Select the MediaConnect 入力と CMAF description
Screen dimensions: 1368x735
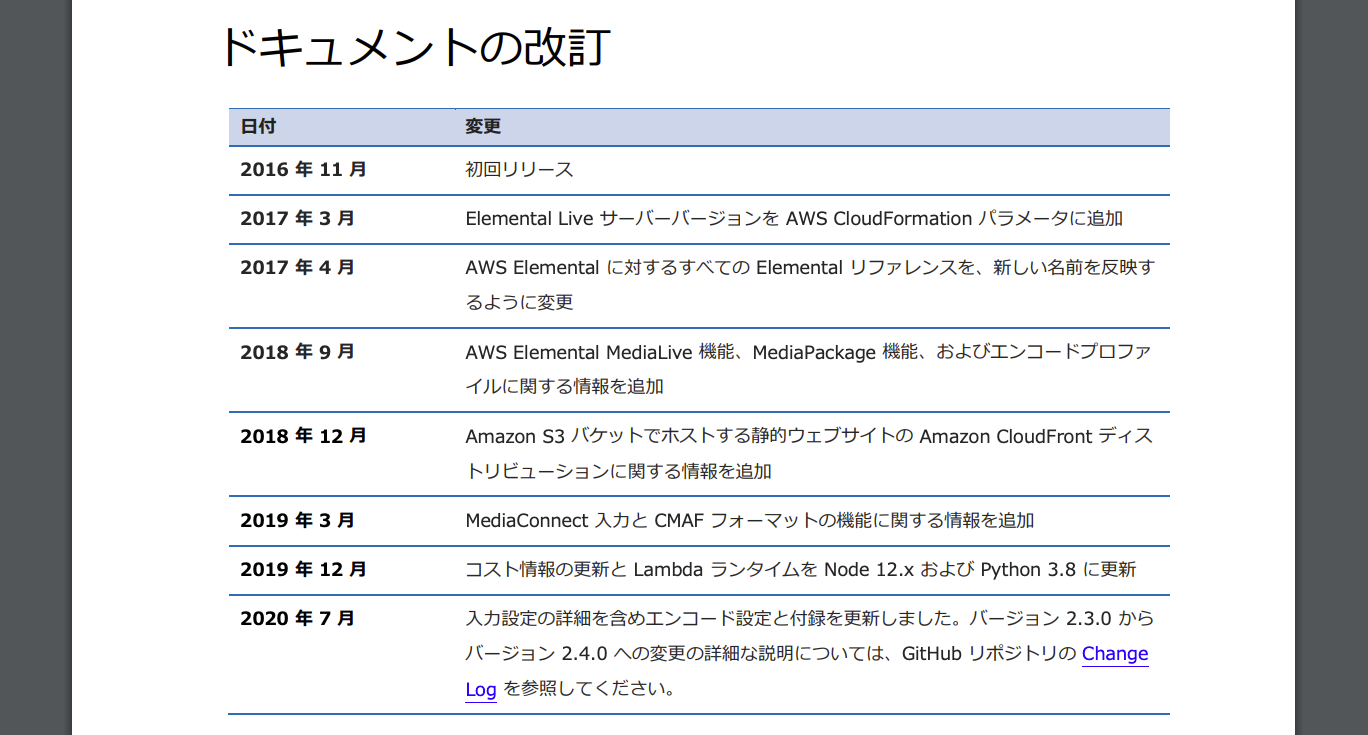[x=750, y=521]
